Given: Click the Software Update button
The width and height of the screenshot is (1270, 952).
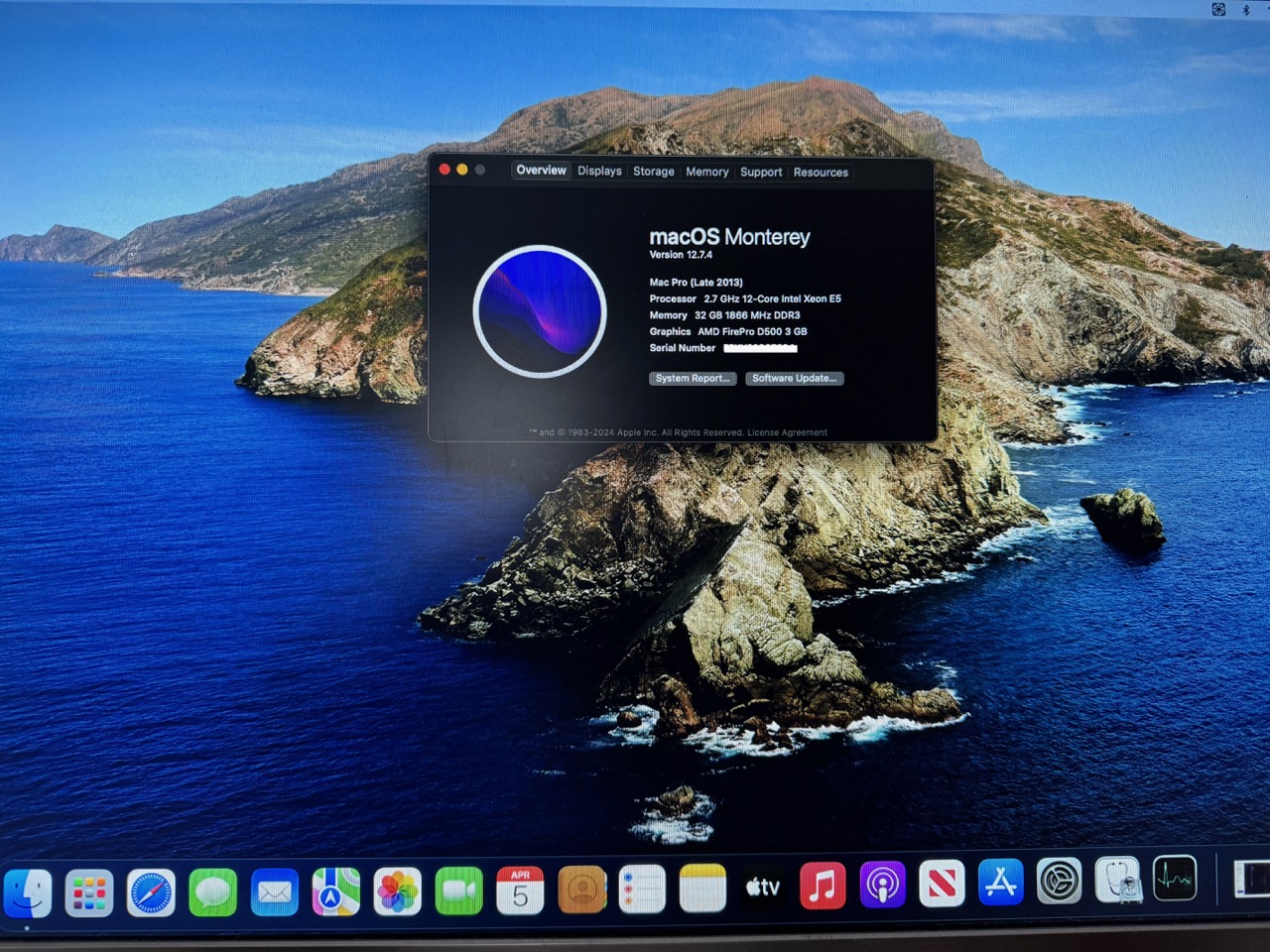Looking at the screenshot, I should tap(795, 379).
